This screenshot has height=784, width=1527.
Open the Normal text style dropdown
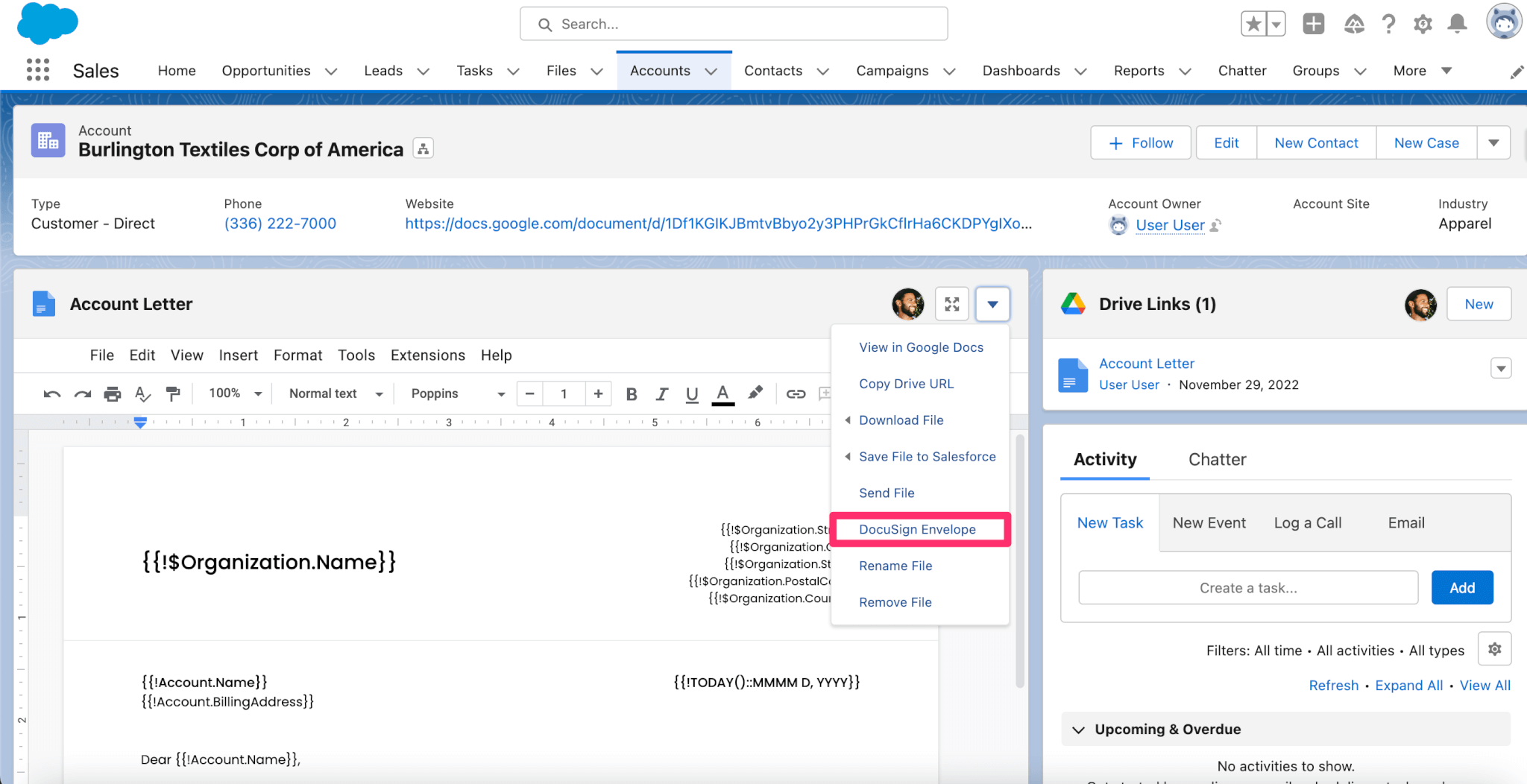pyautogui.click(x=336, y=393)
